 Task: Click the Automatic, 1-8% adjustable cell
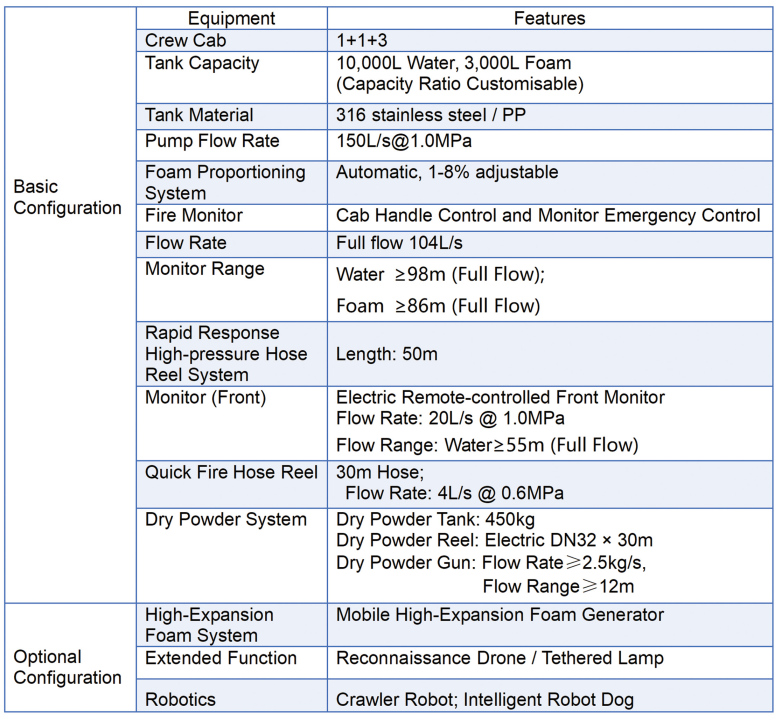pyautogui.click(x=550, y=183)
